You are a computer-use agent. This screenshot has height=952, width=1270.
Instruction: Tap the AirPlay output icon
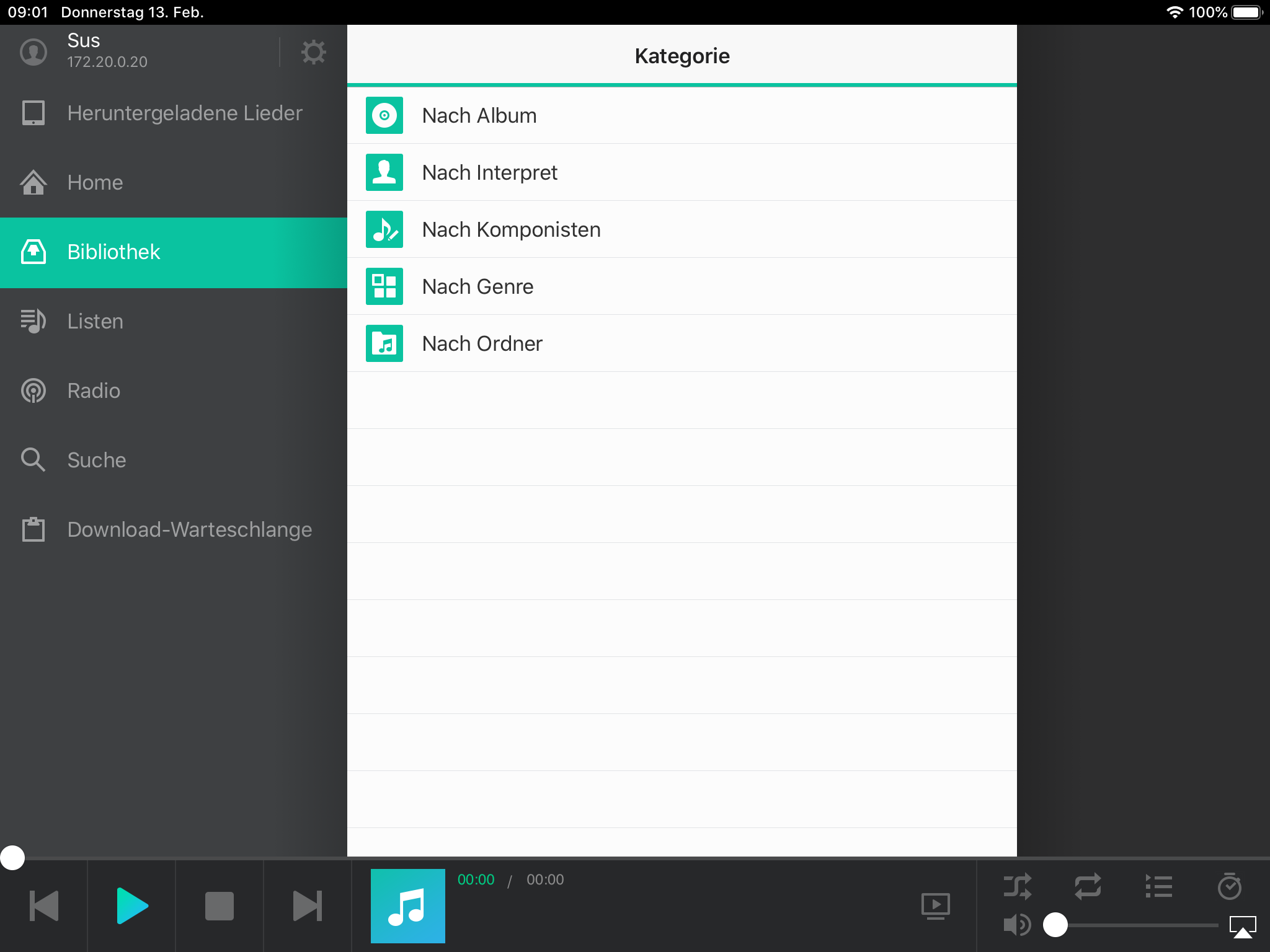[1243, 927]
